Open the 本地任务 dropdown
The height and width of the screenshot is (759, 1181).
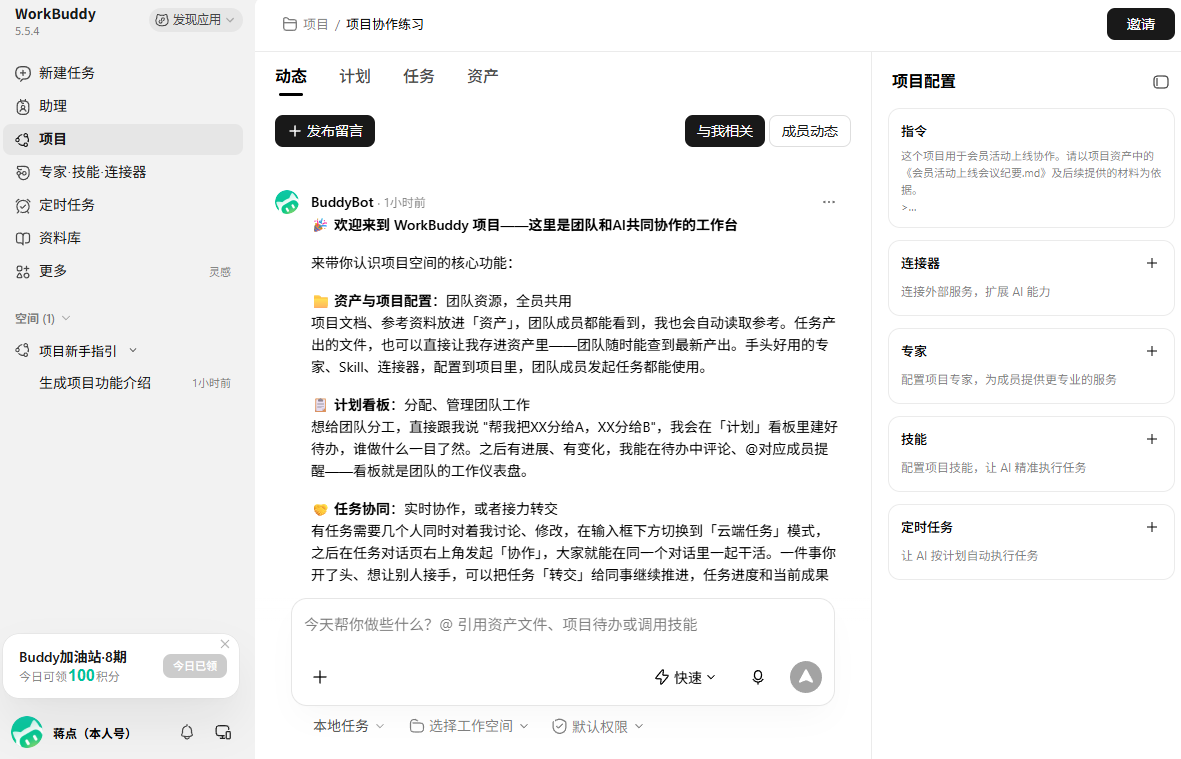[x=349, y=726]
